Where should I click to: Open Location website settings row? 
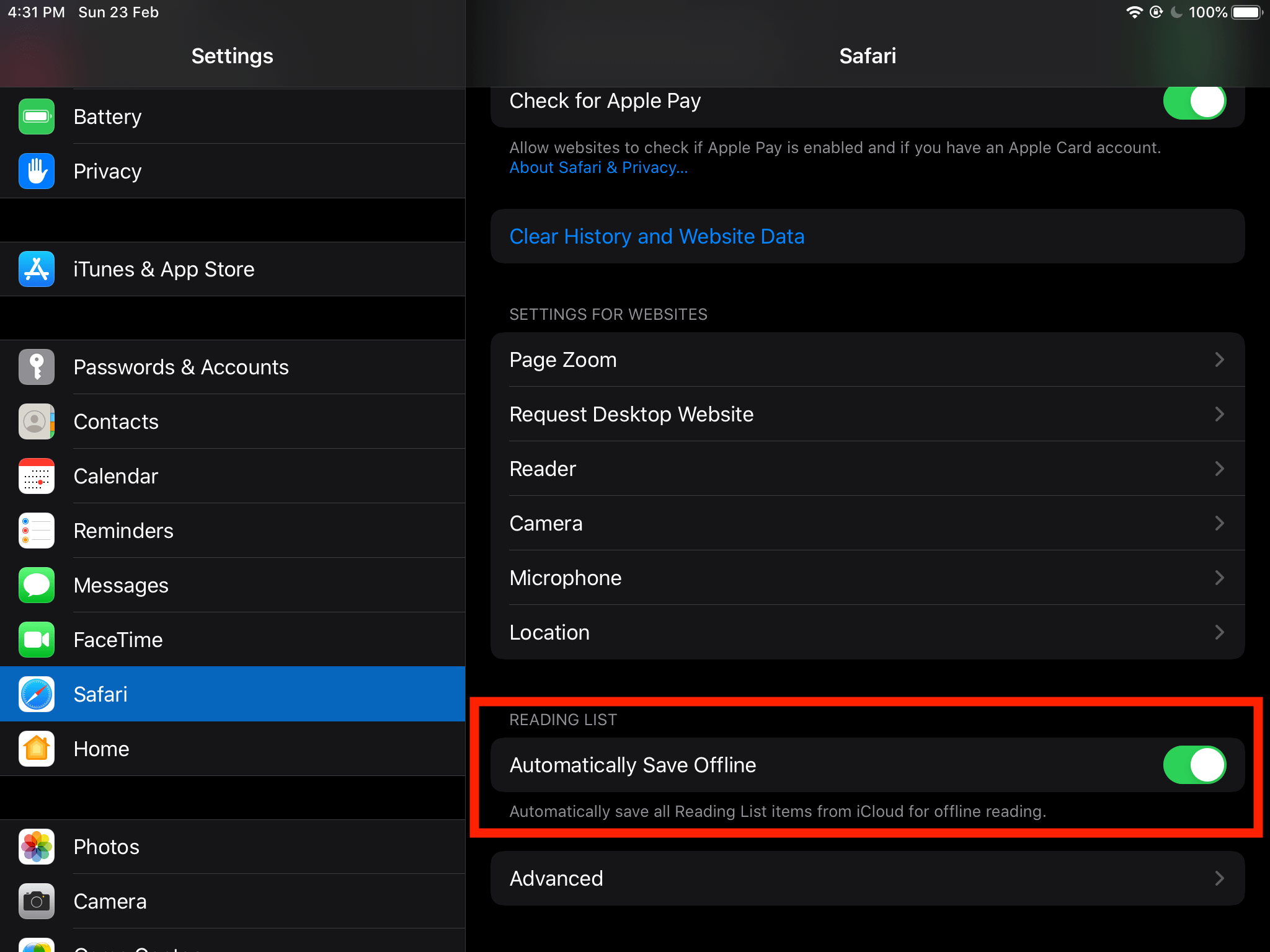(x=867, y=632)
